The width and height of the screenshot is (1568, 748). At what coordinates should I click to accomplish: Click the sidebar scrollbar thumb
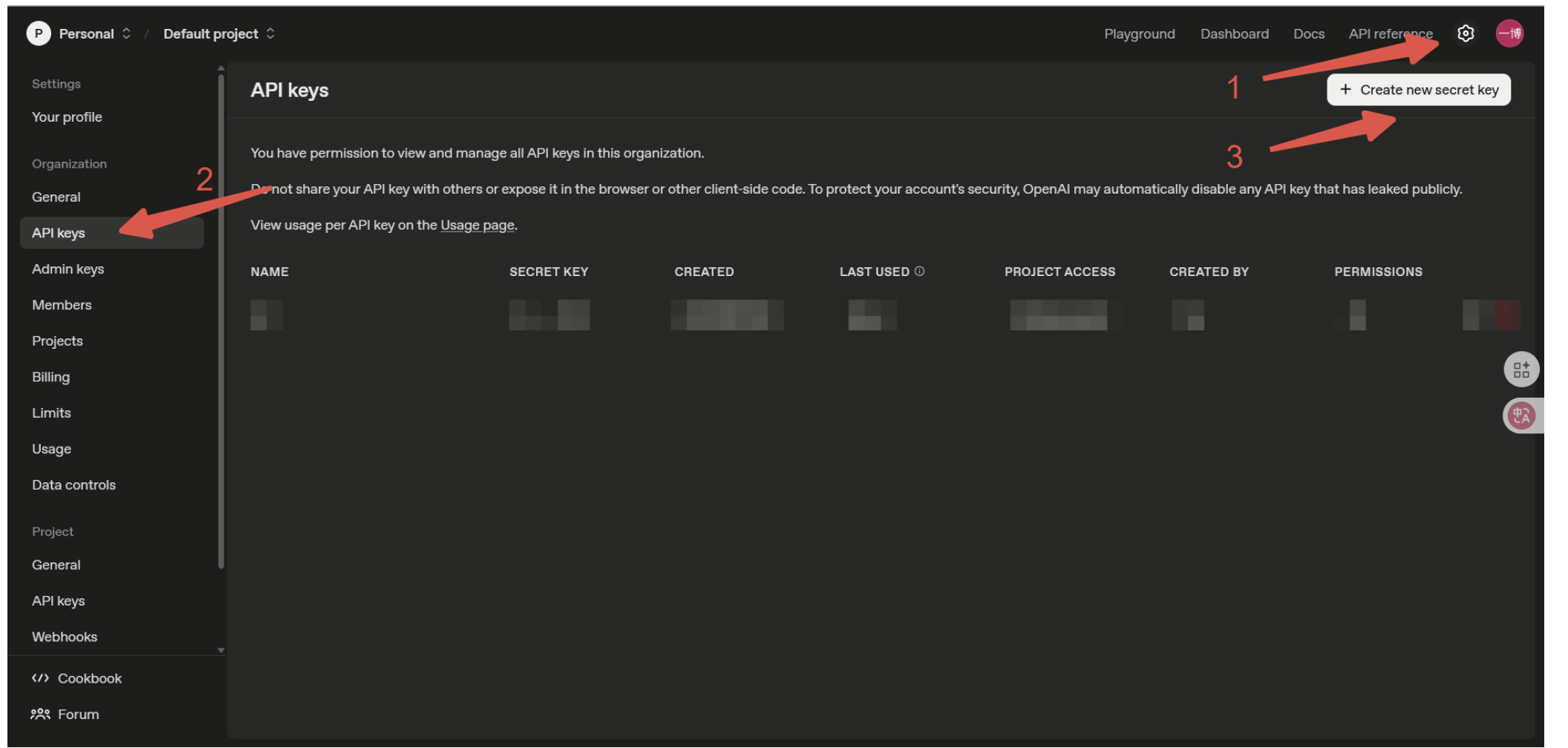(x=221, y=321)
